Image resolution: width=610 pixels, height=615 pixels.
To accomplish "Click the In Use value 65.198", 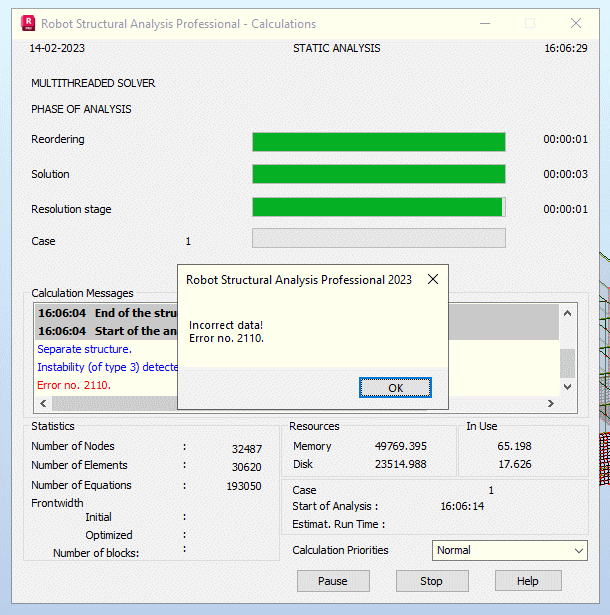I will coord(514,446).
